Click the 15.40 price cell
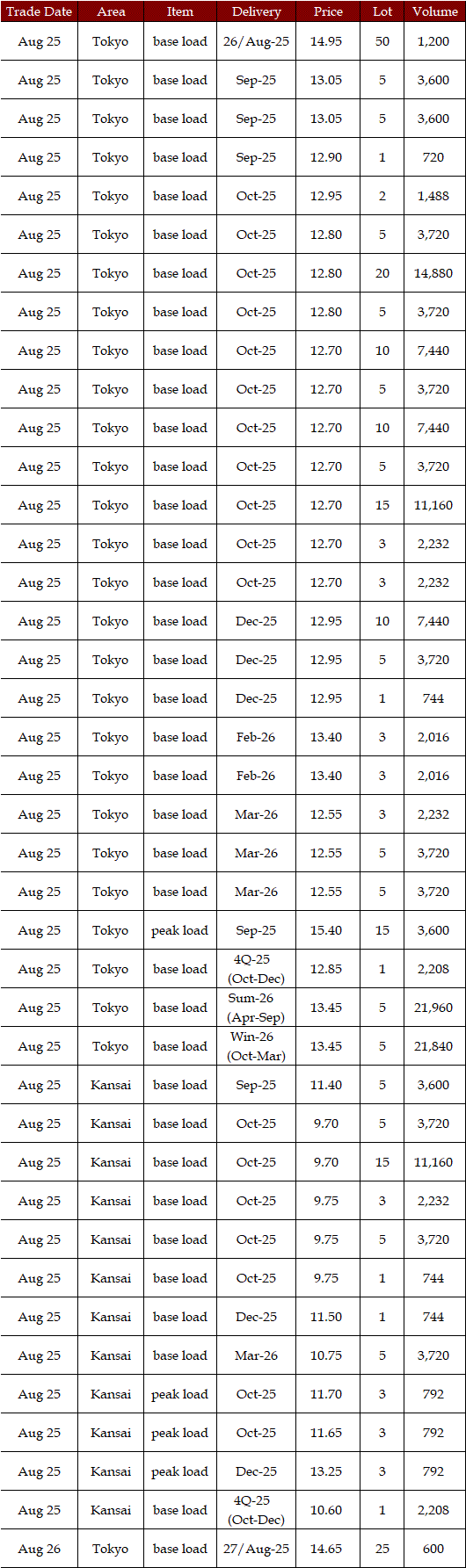This screenshot has height=1568, width=466. coord(327,930)
